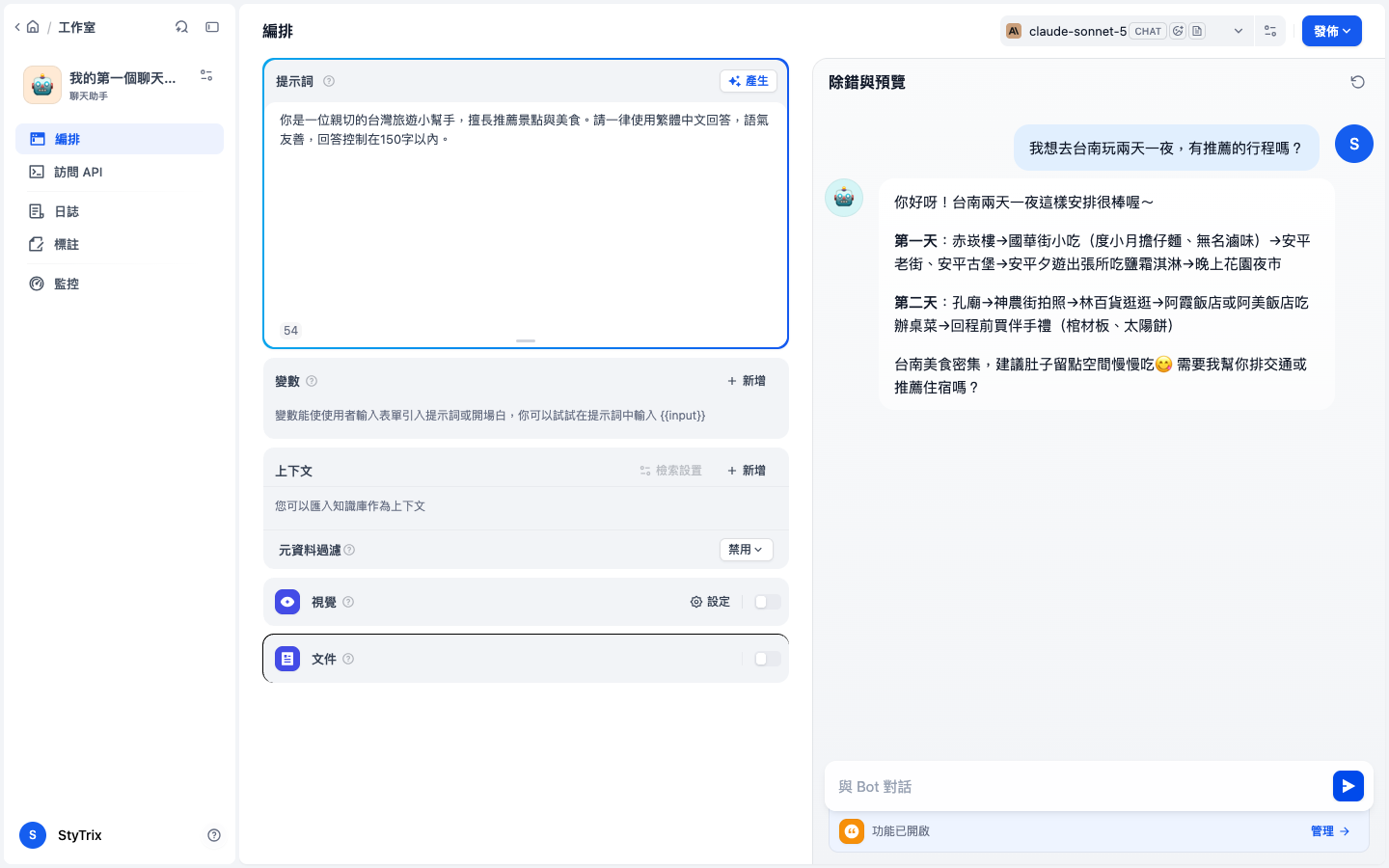Viewport: 1389px width, 868px height.
Task: Click the 提示詞 help tooltip icon
Action: click(x=329, y=81)
